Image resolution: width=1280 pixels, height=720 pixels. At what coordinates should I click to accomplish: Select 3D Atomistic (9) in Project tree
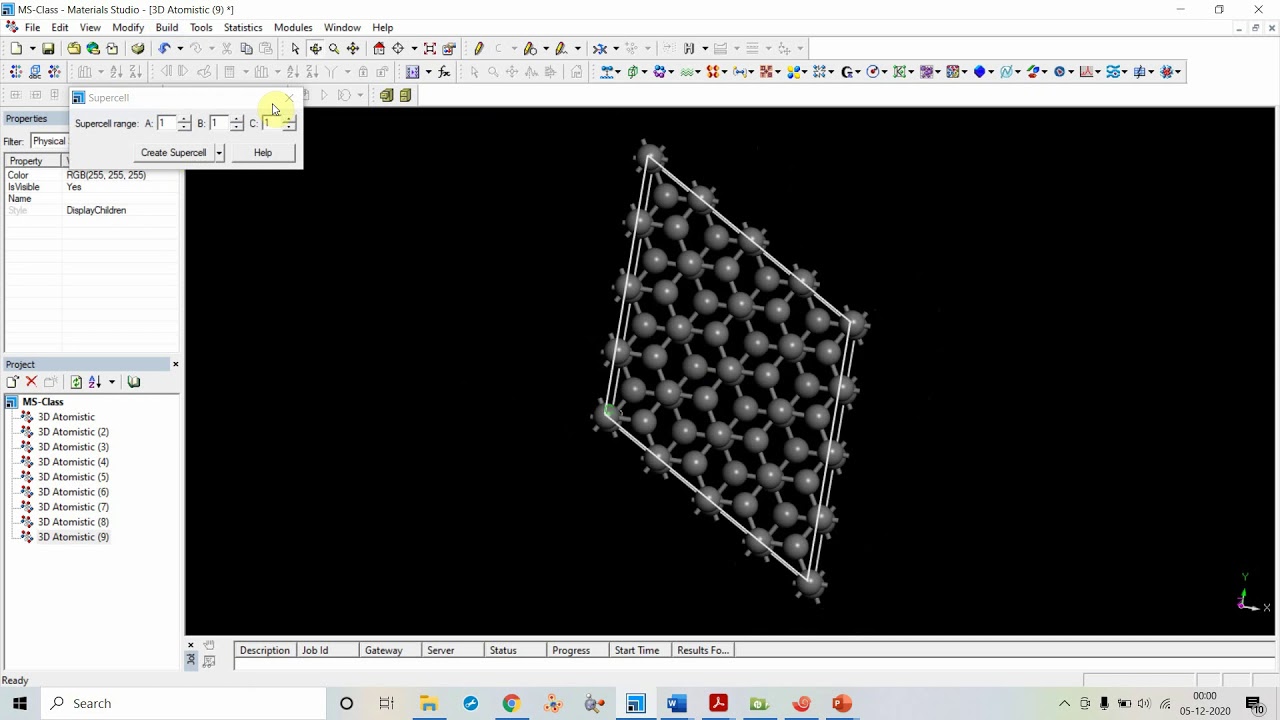click(73, 537)
